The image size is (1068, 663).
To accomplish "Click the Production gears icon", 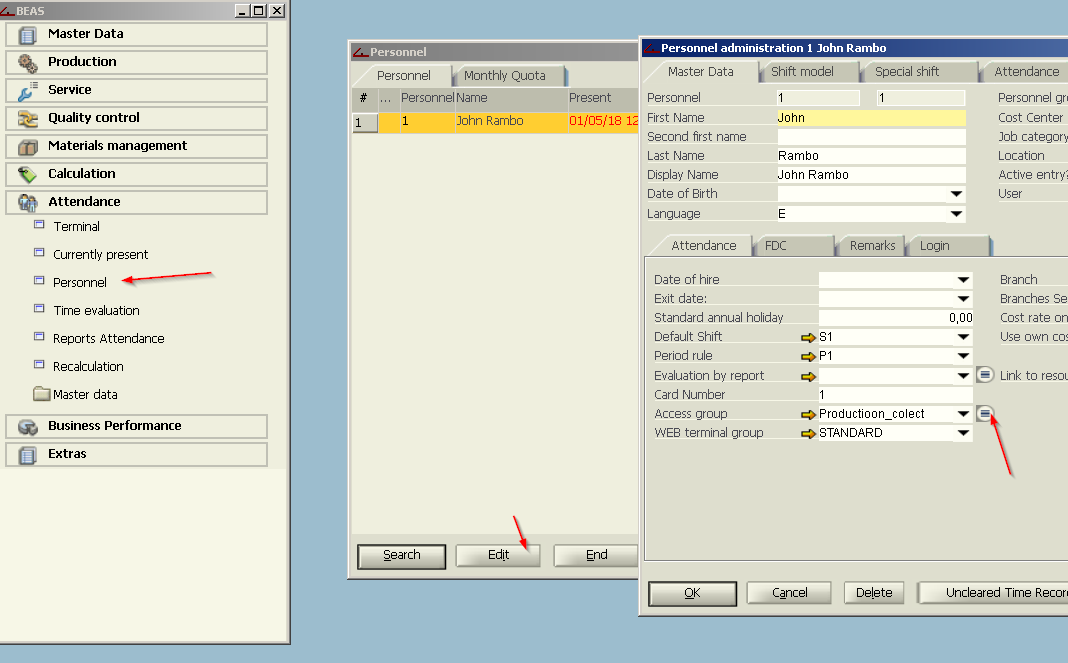I will 27,63.
